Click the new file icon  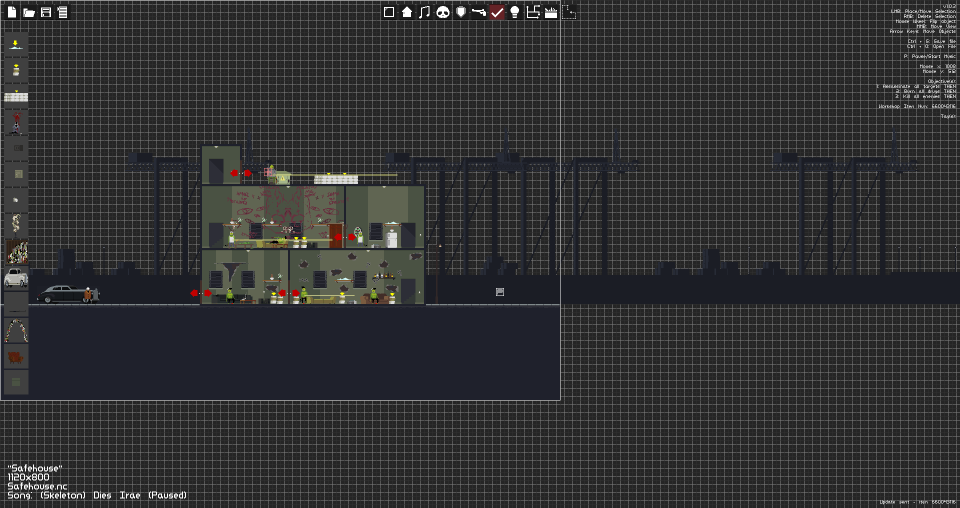(x=12, y=12)
